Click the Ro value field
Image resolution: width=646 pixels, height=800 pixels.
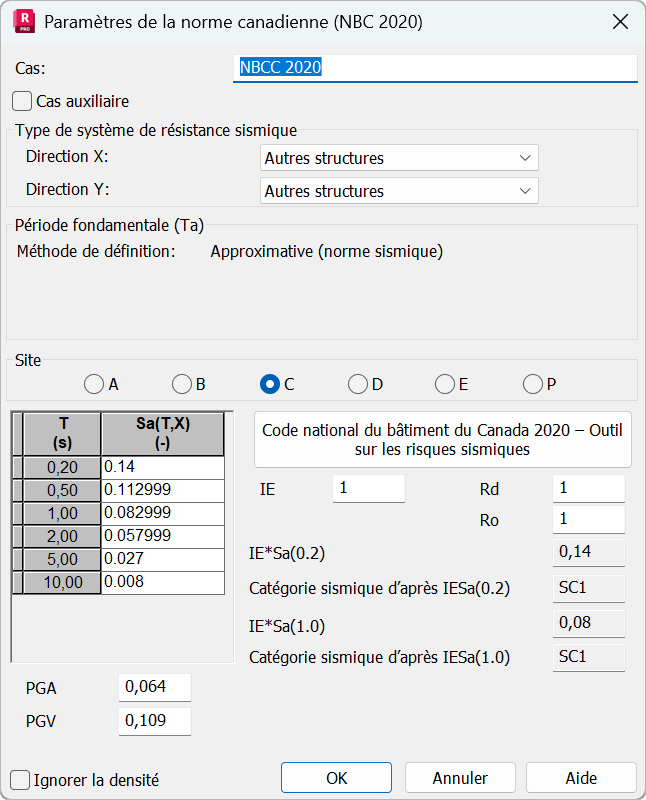[x=589, y=519]
